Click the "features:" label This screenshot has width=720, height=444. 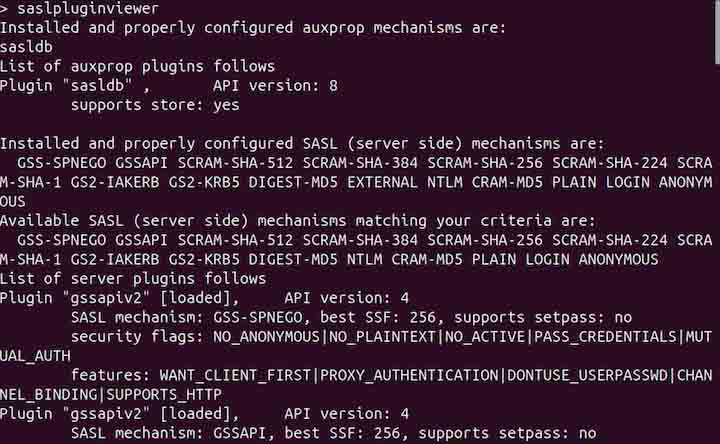click(110, 374)
